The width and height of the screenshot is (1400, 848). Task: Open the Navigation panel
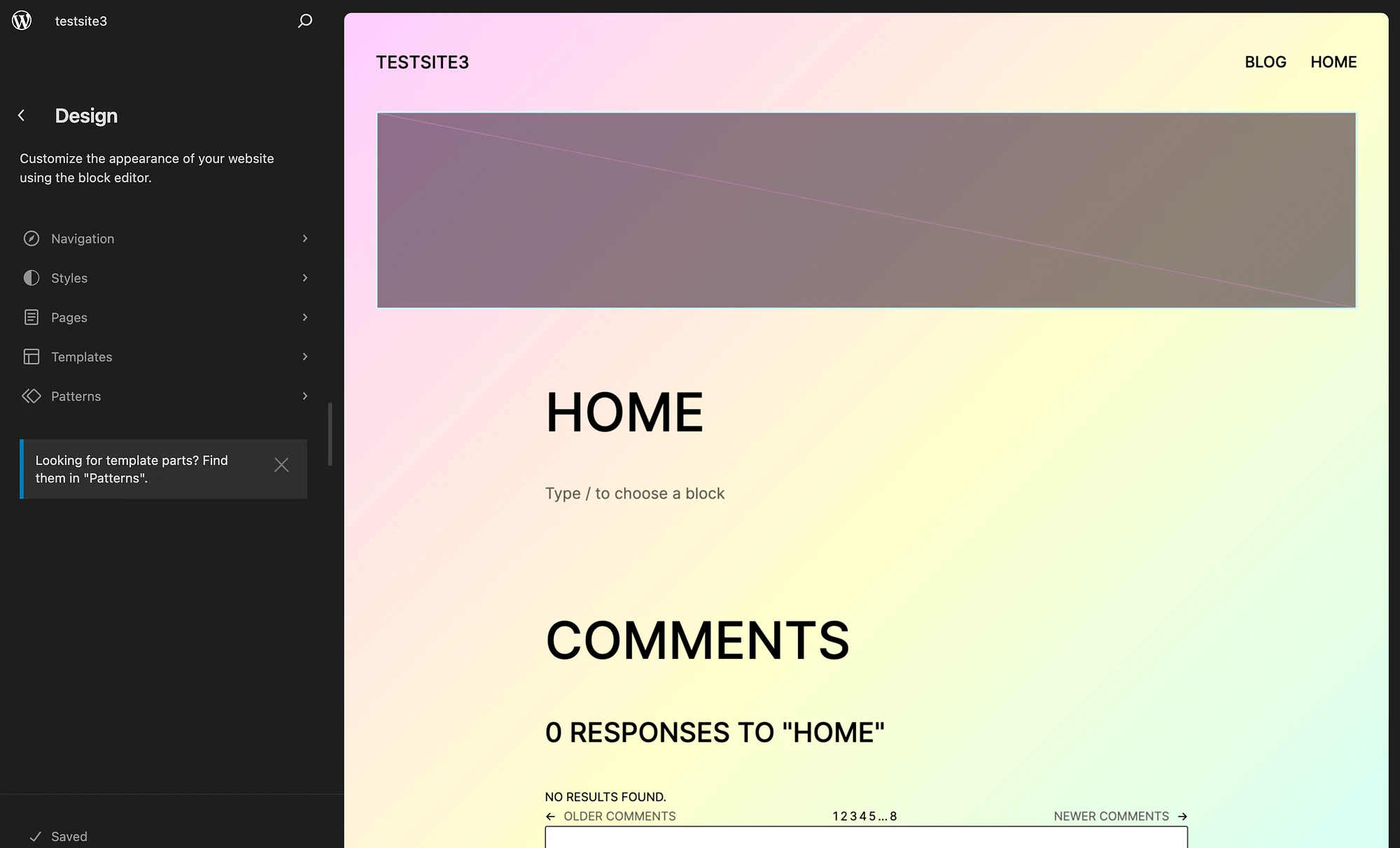164,238
